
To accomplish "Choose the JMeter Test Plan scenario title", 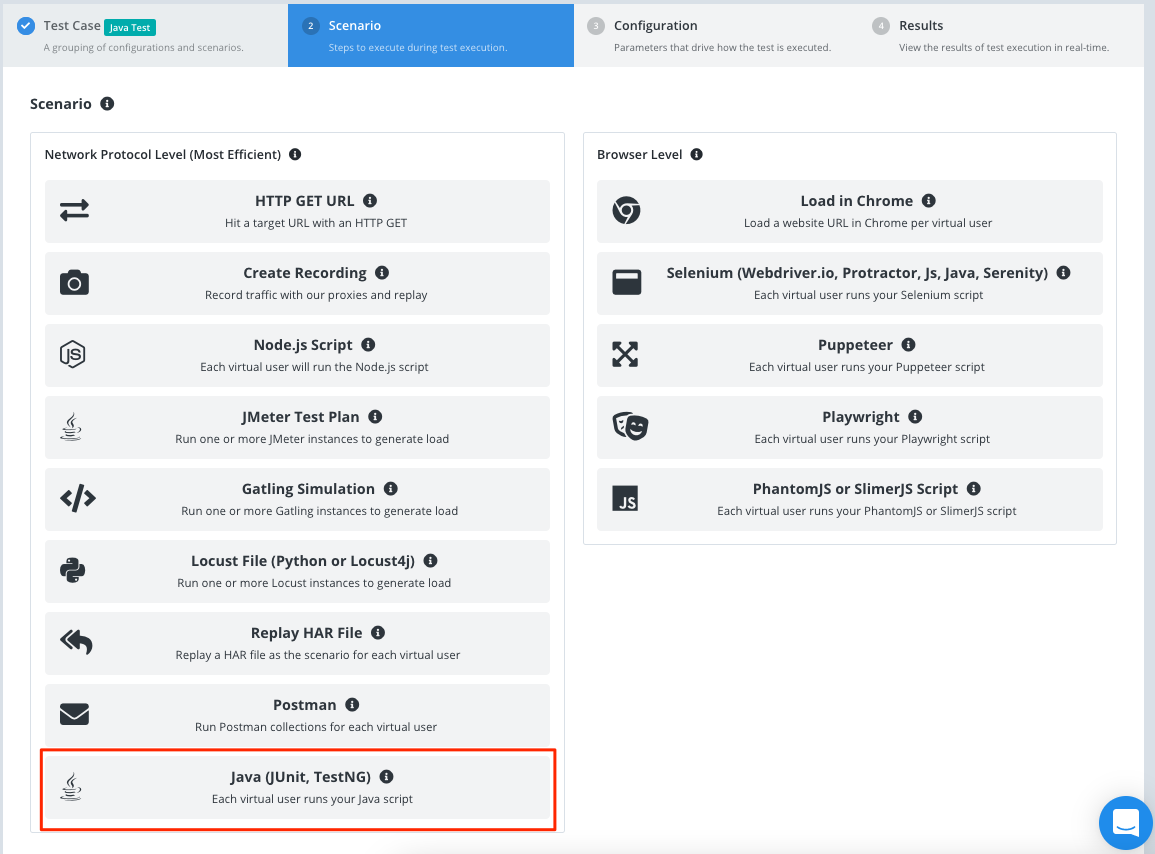I will [x=301, y=417].
